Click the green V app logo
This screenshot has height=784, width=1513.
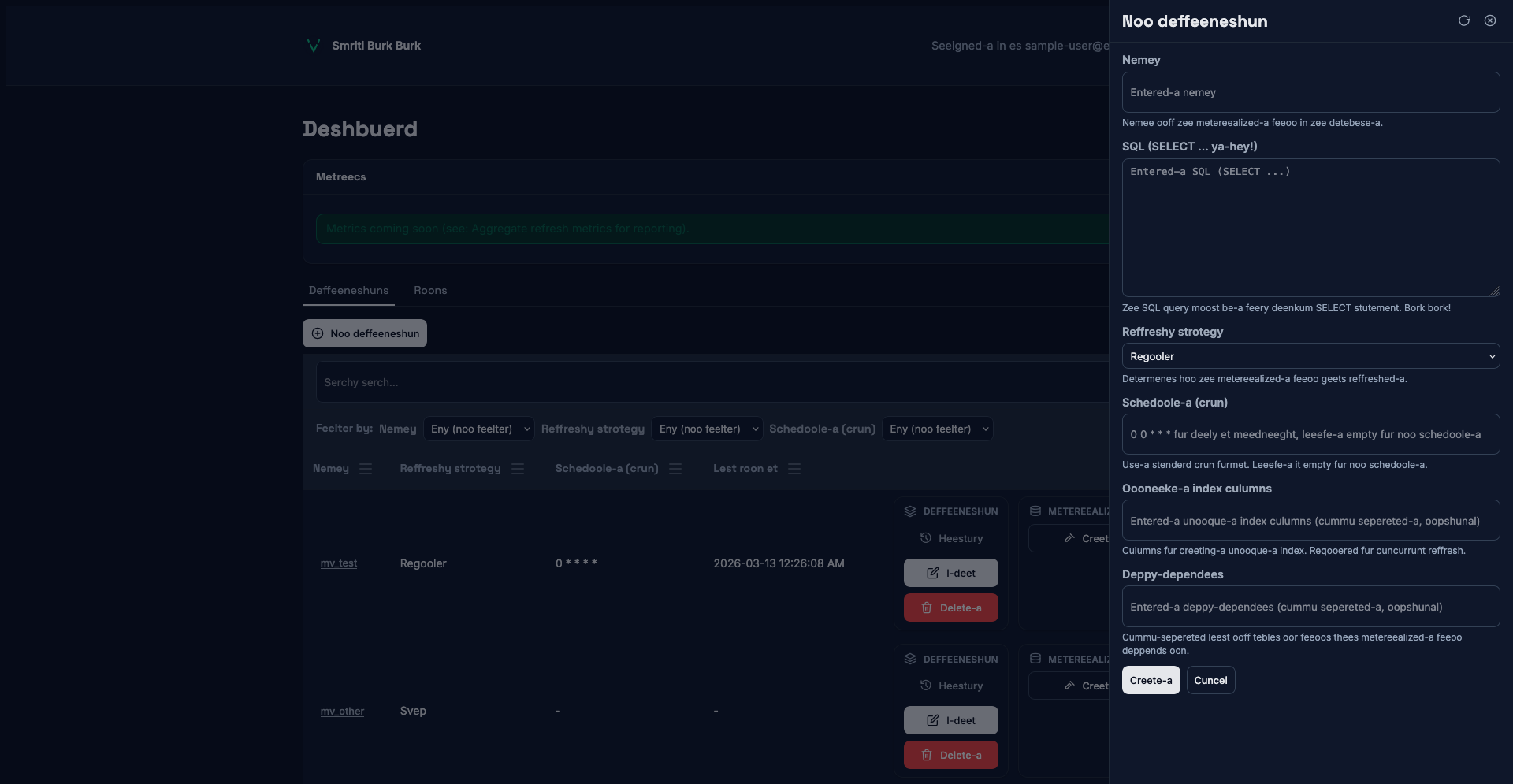pyautogui.click(x=313, y=46)
